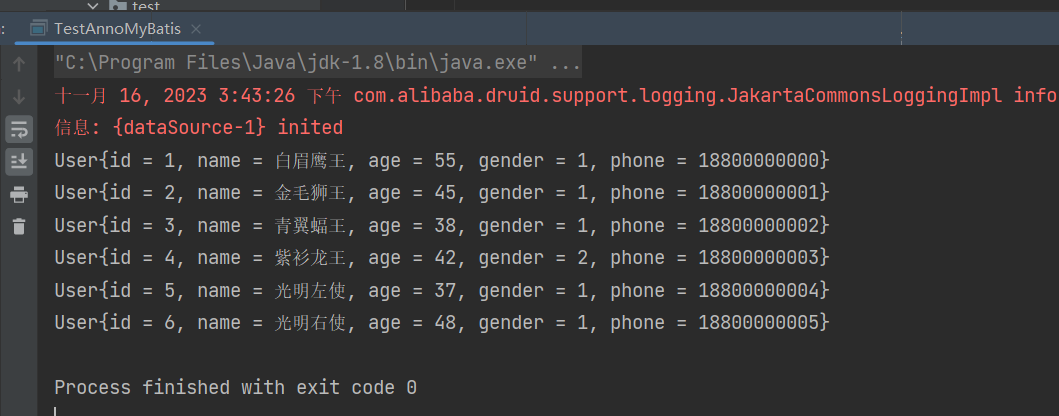
Task: Click the test folder icon
Action: click(114, 6)
